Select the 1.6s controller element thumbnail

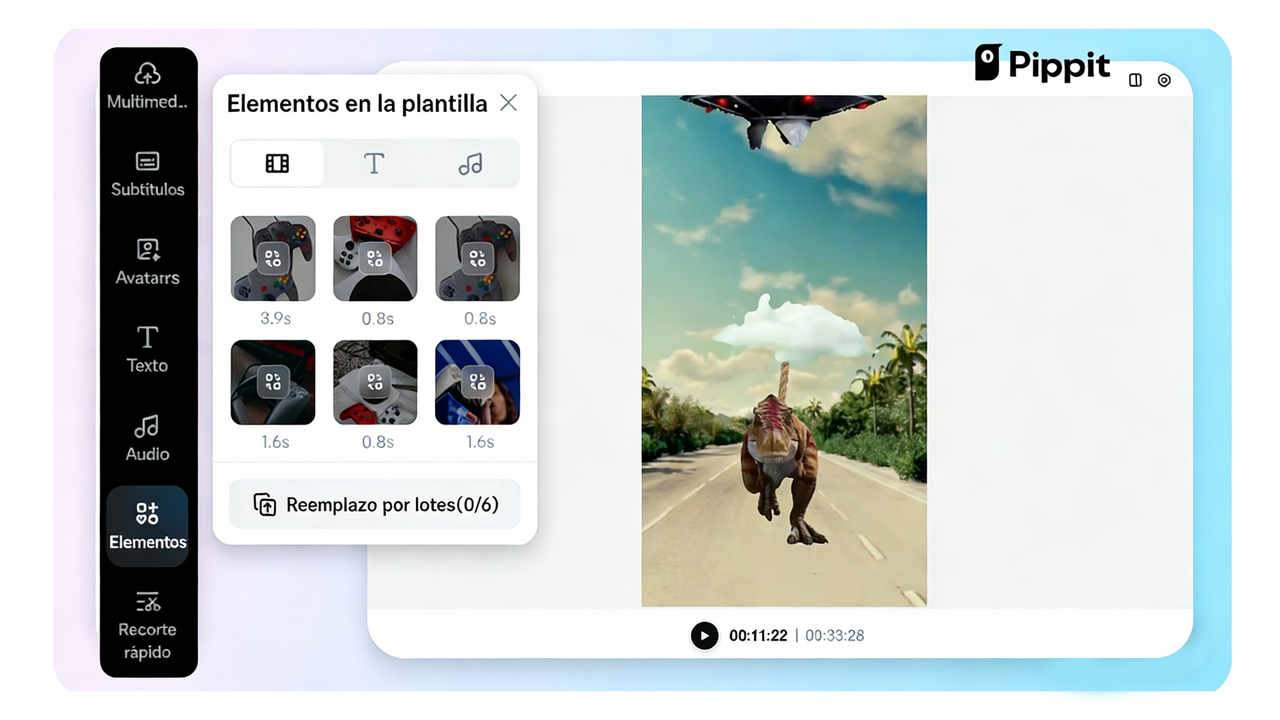tap(273, 382)
